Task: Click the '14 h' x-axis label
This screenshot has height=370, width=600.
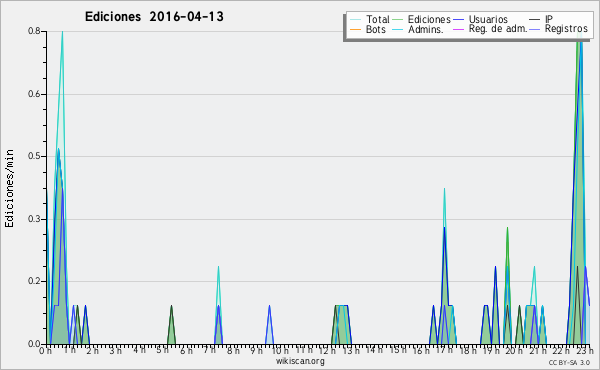Action: (374, 350)
